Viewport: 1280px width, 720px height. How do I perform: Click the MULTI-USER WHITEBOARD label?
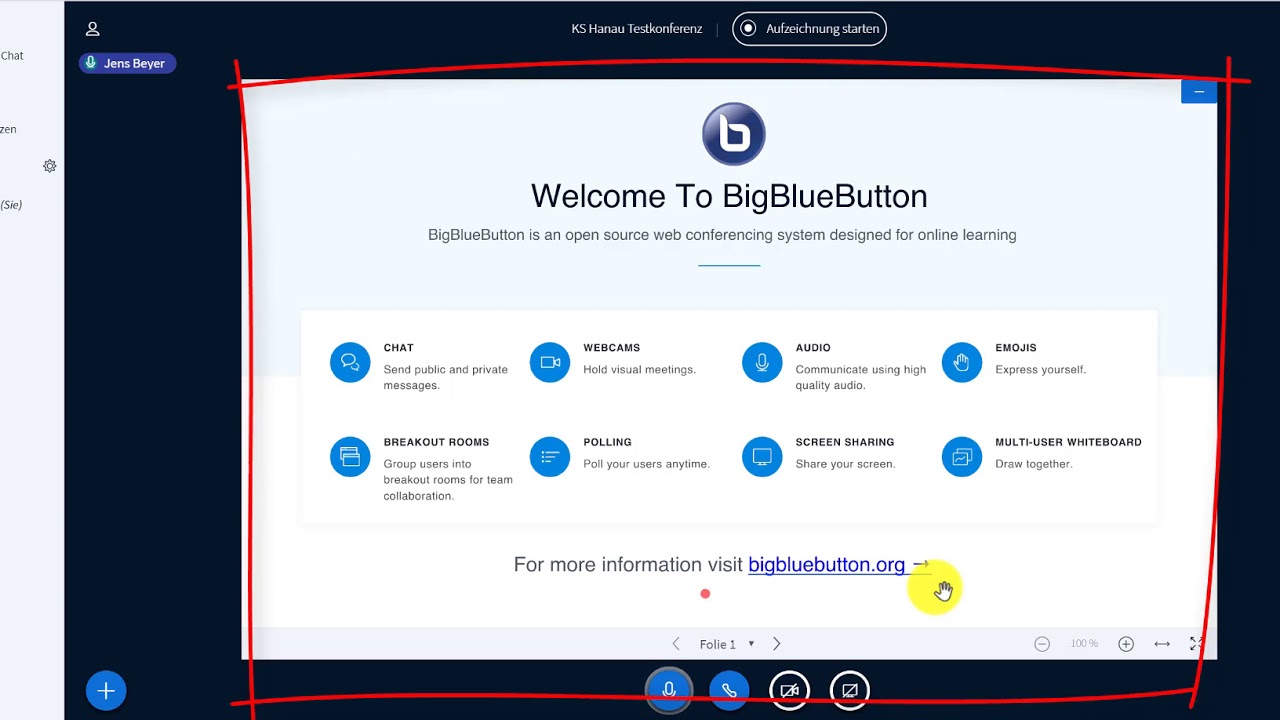point(1068,442)
